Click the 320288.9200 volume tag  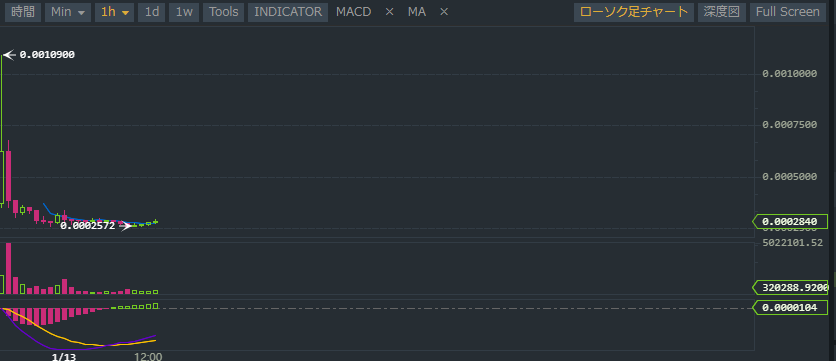[x=790, y=288]
